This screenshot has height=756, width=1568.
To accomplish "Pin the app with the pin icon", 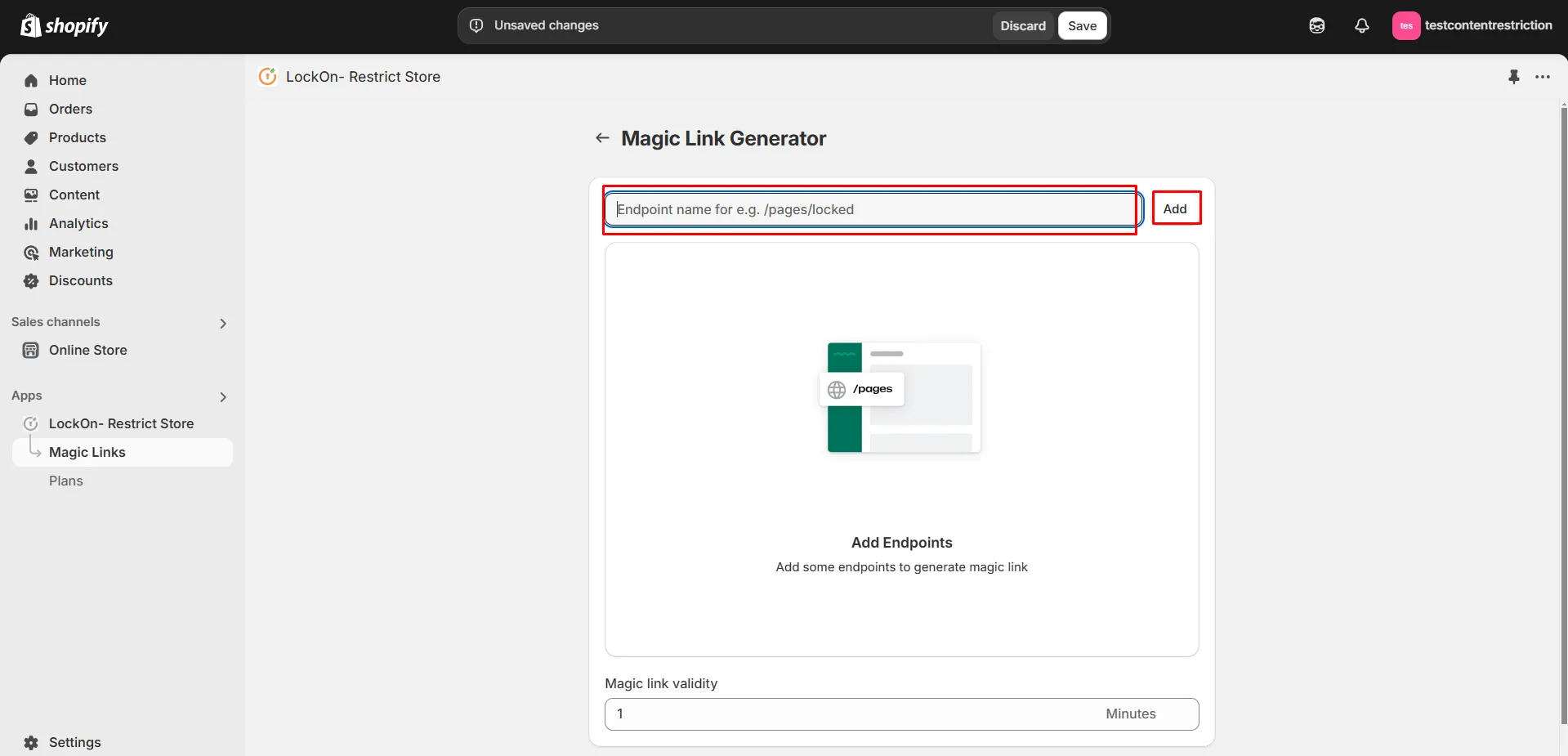I will pos(1514,77).
